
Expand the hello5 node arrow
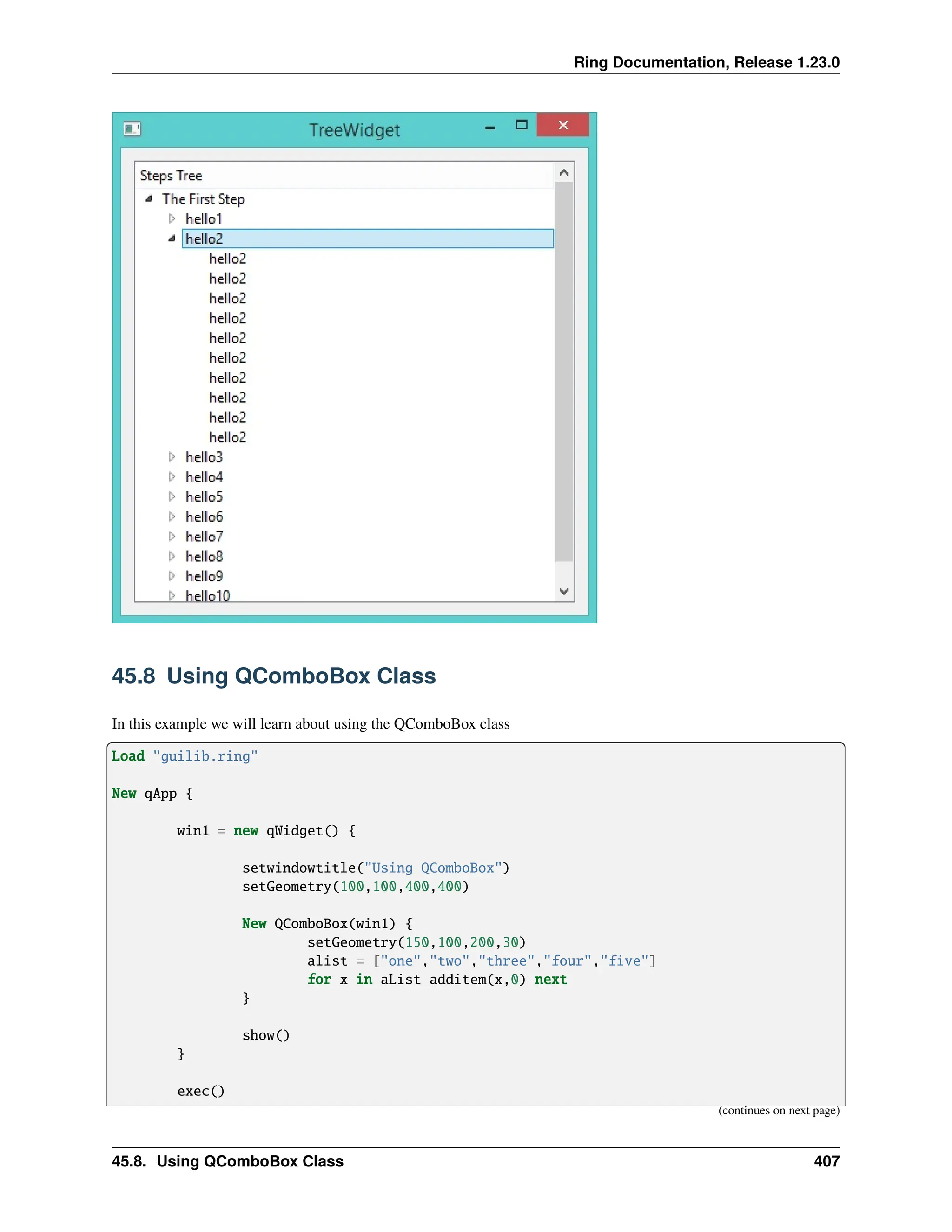pos(172,497)
